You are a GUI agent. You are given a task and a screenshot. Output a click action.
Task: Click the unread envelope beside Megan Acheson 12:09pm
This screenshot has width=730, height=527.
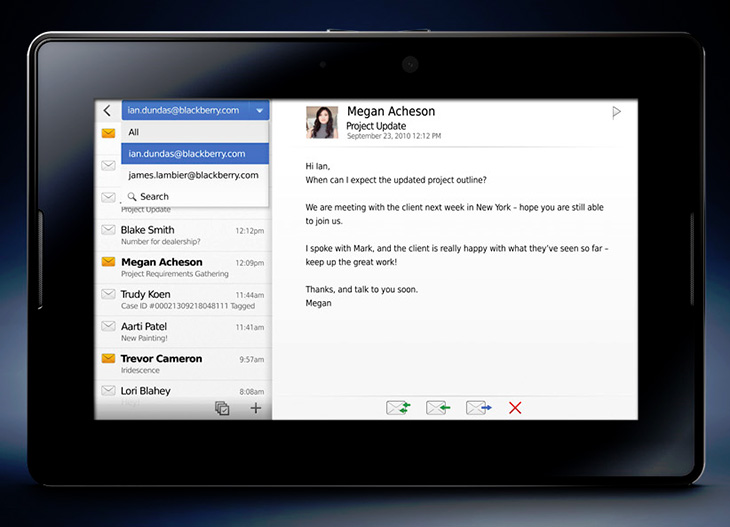tap(108, 262)
